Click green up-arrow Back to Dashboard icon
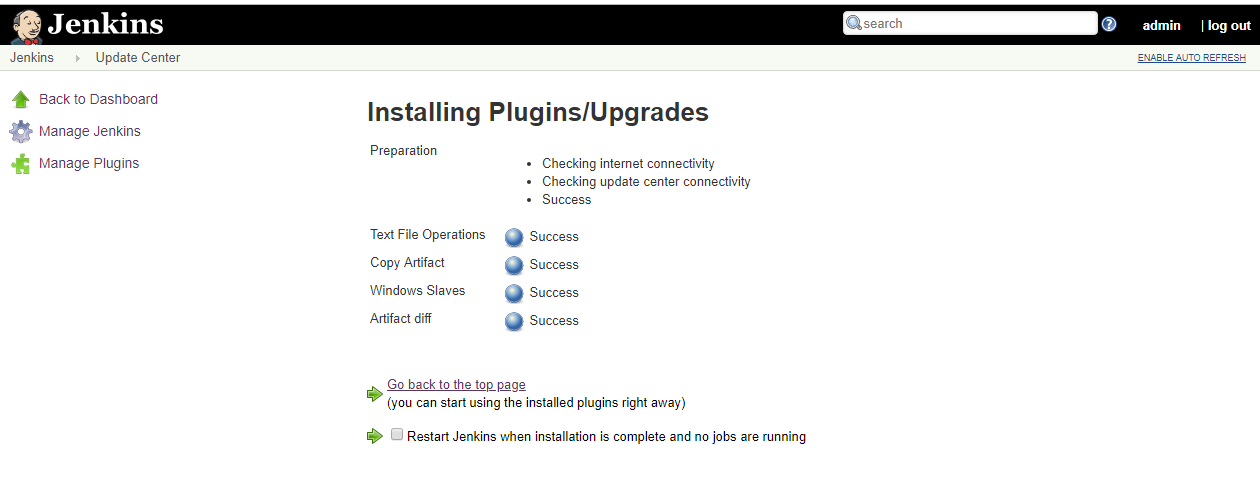This screenshot has width=1260, height=485. [20, 99]
